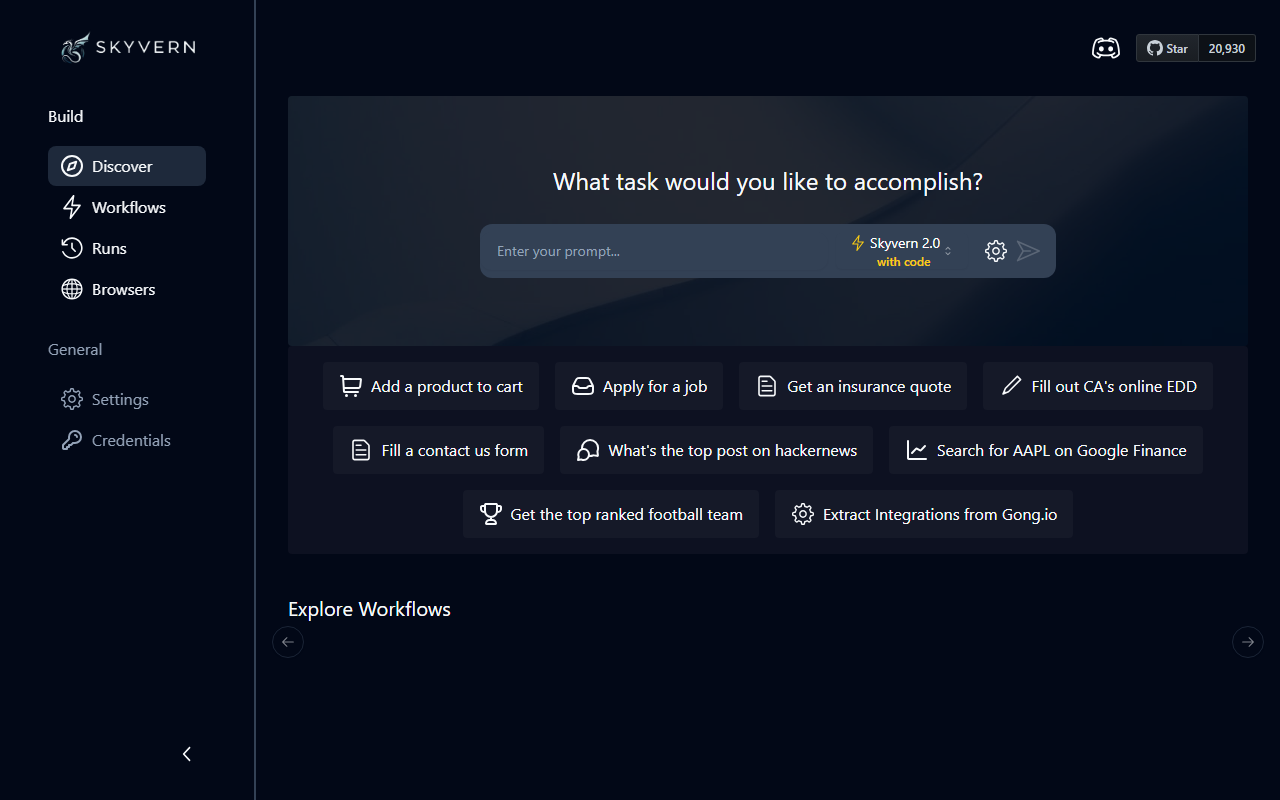Focus the 'Enter your prompt' field
This screenshot has height=800, width=1280.
tap(660, 251)
